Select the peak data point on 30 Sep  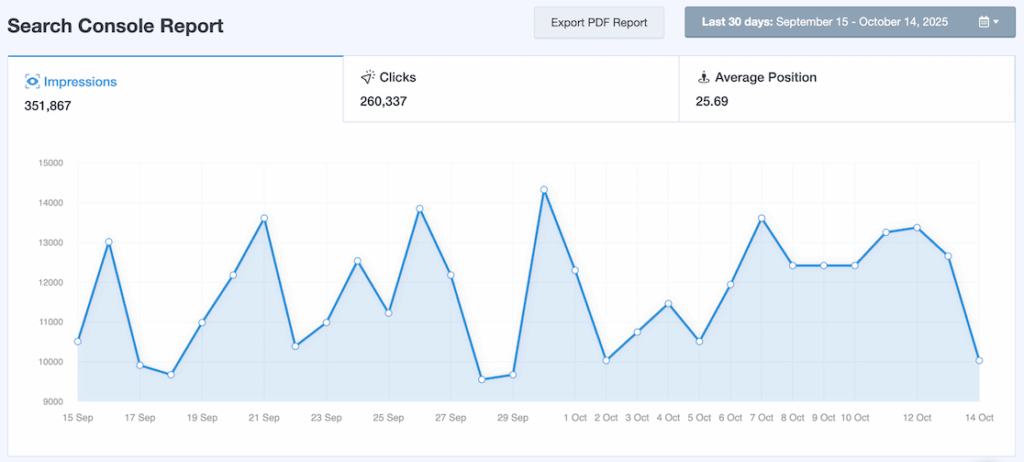(x=544, y=189)
